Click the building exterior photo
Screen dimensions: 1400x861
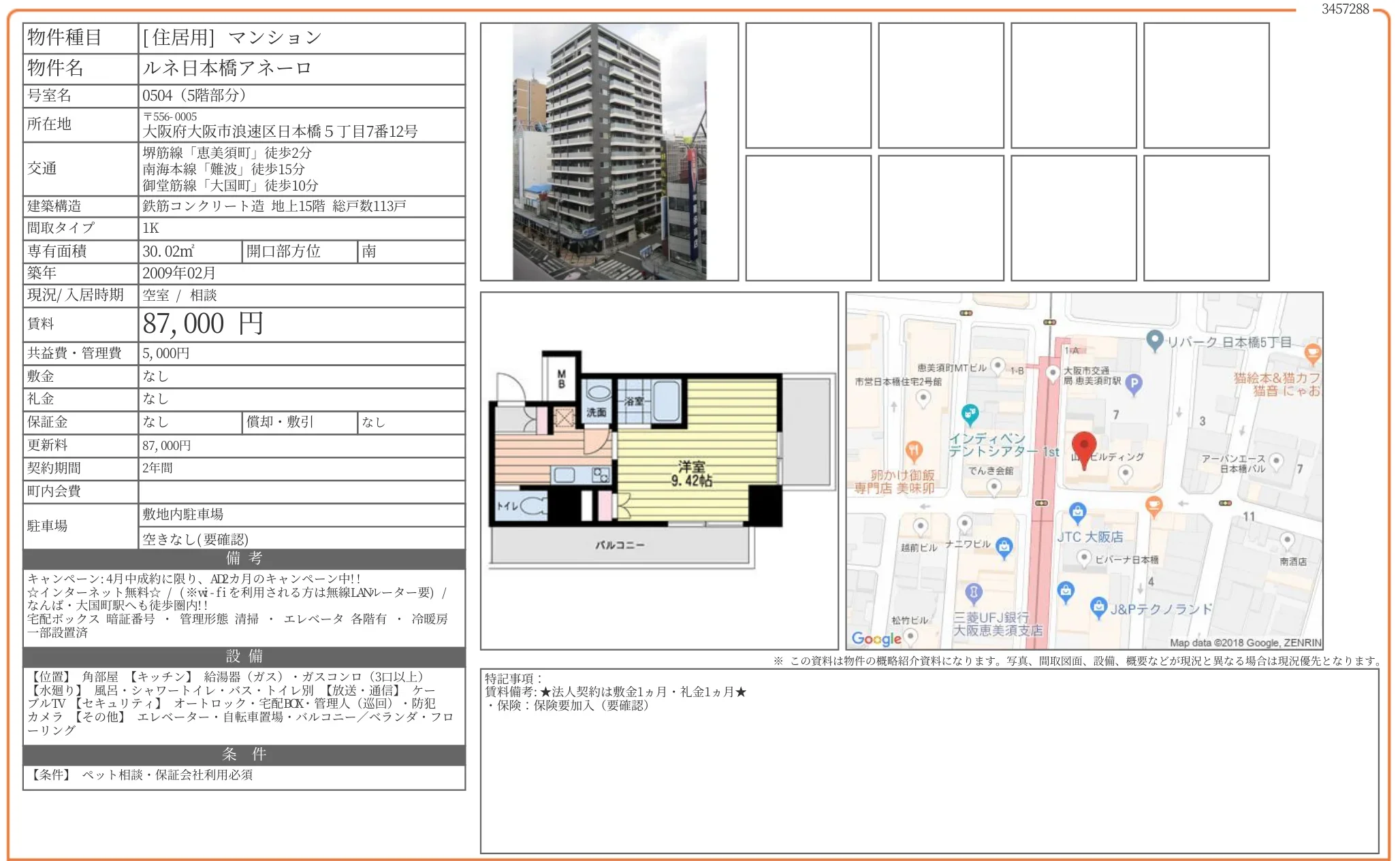pos(609,152)
